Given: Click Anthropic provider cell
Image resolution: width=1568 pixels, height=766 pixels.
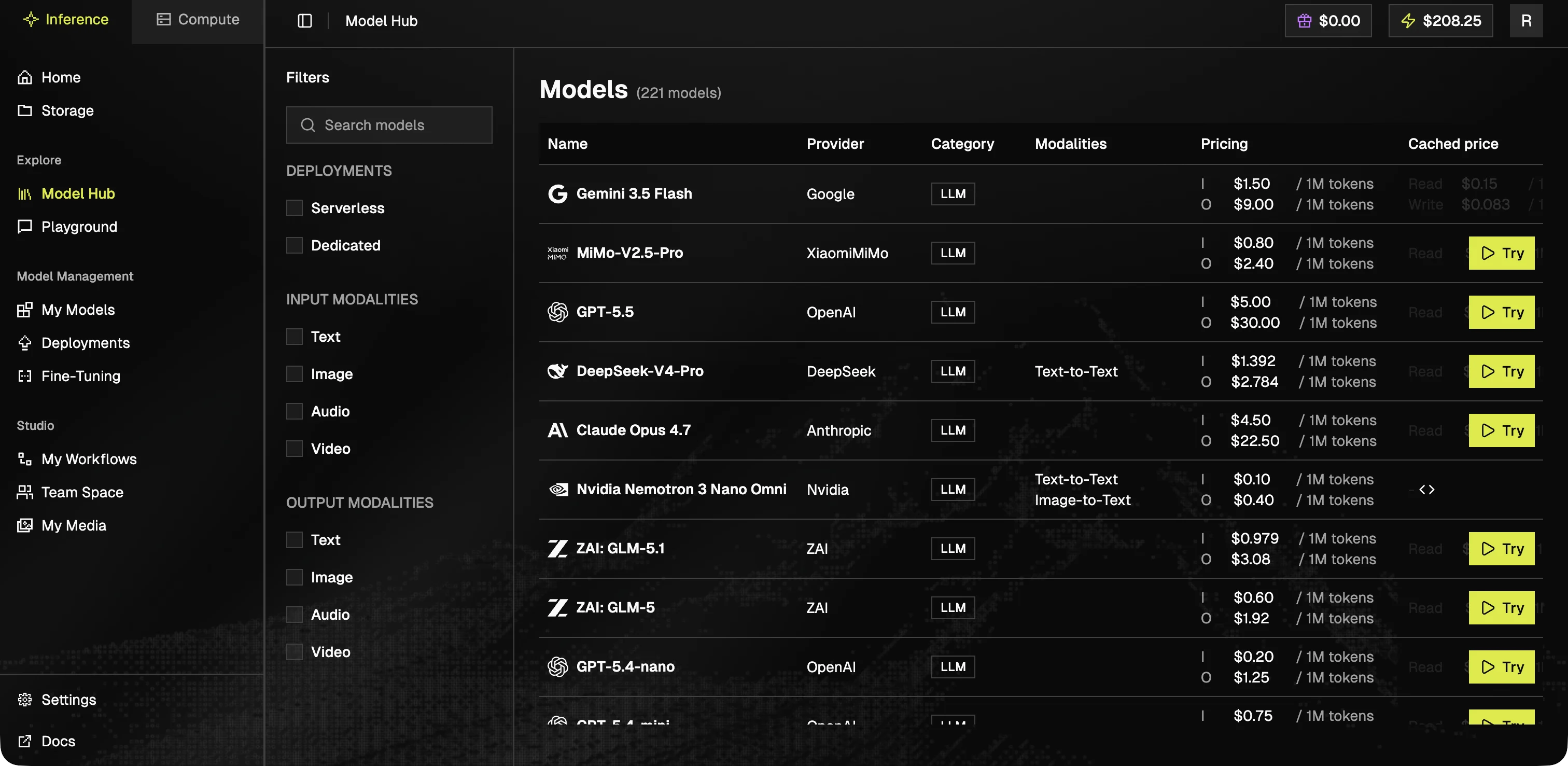Looking at the screenshot, I should tap(838, 430).
